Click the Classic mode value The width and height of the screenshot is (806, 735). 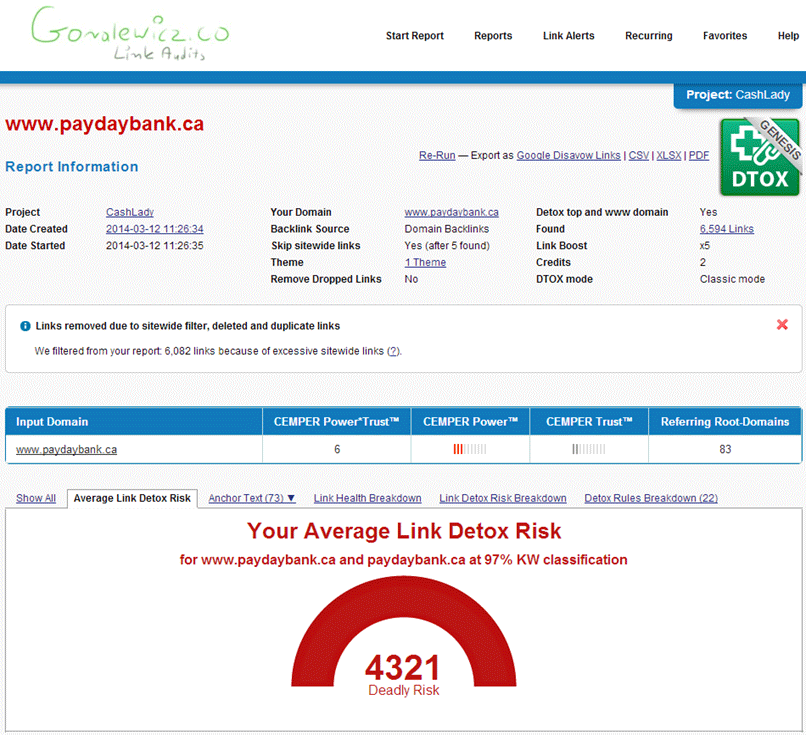(x=732, y=279)
